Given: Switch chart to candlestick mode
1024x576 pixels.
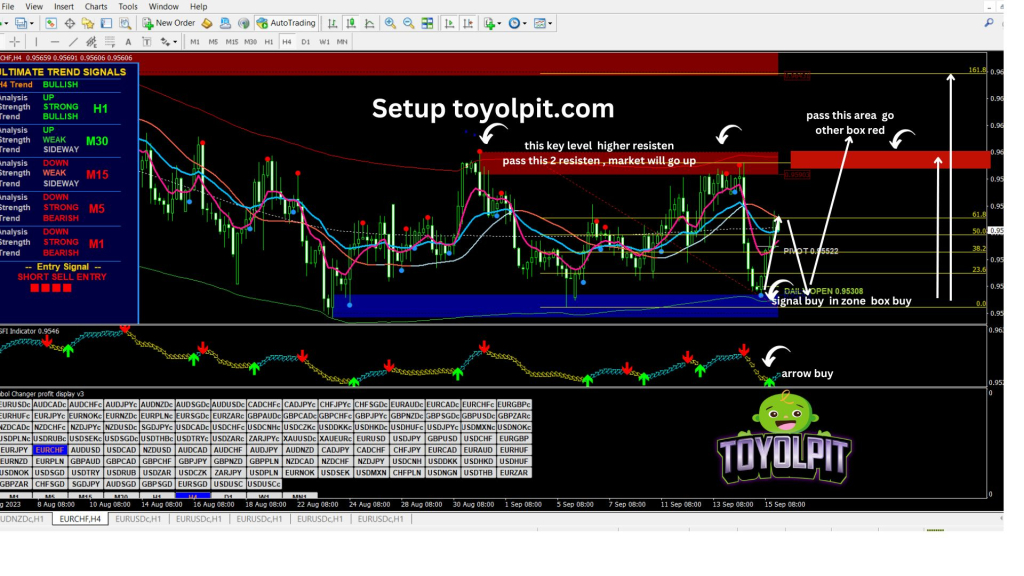Looking at the screenshot, I should pos(350,23).
